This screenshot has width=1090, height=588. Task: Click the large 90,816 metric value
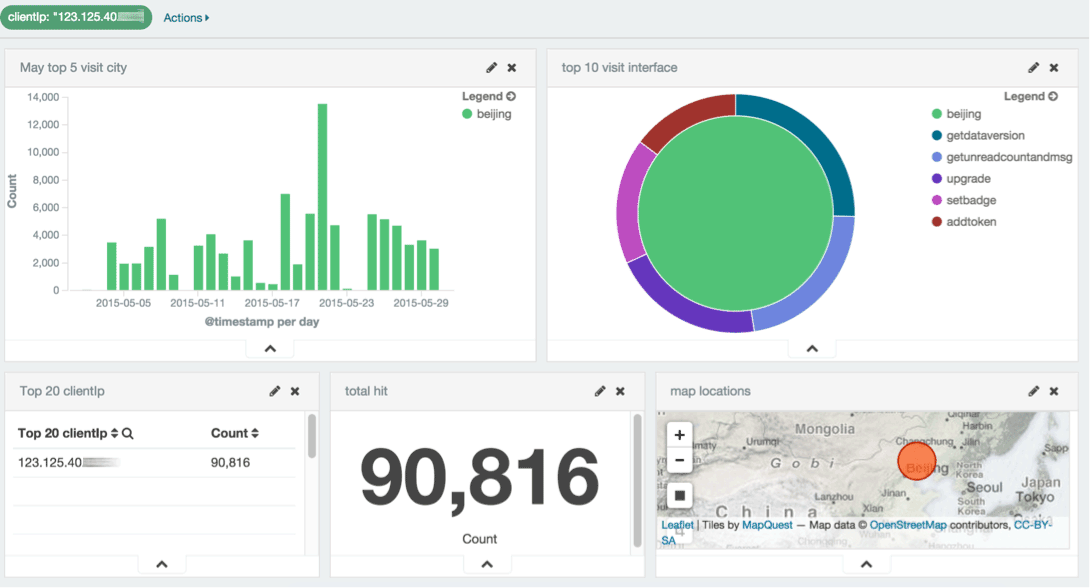point(479,478)
